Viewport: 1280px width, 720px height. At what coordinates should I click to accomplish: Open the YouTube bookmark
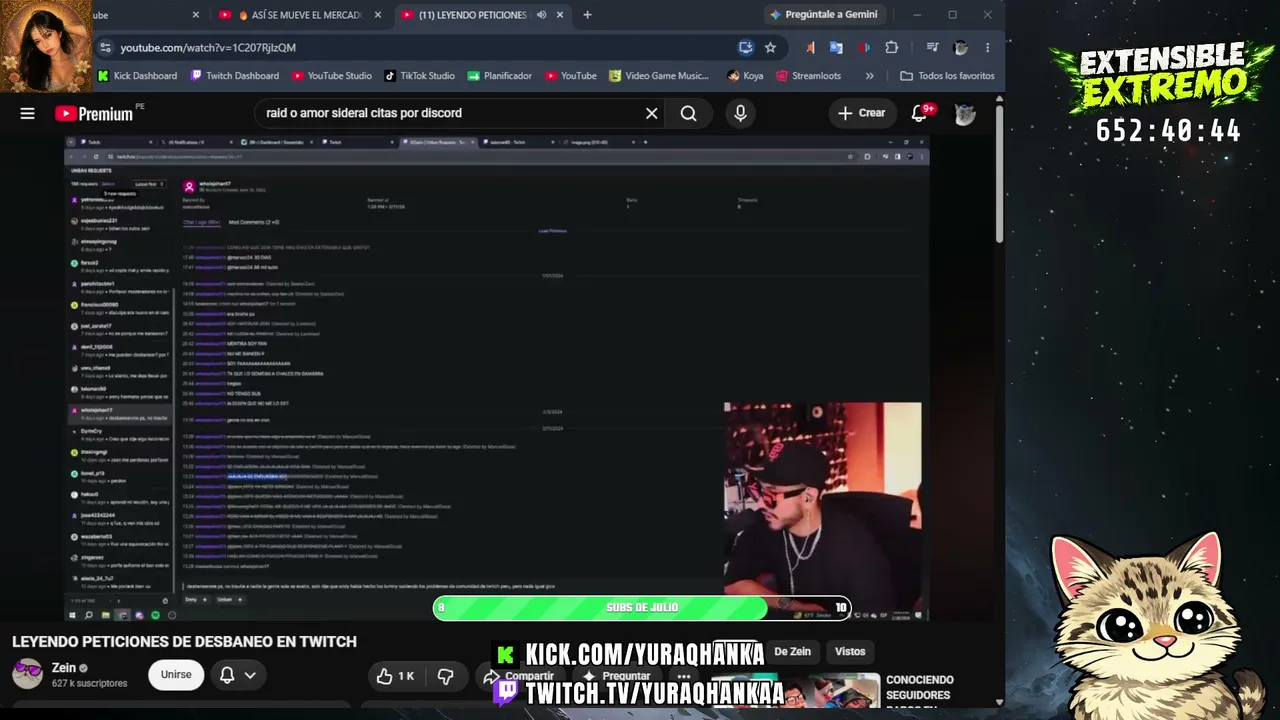tap(571, 76)
